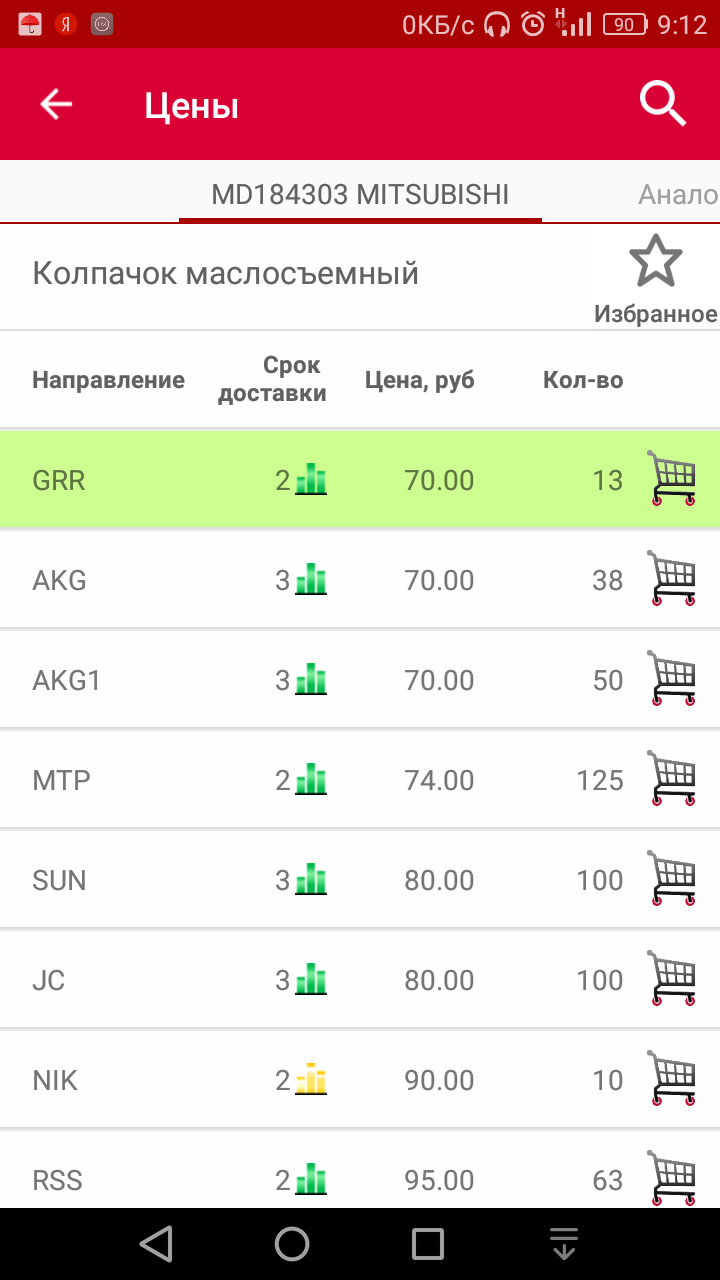
Task: Tap the back arrow in header
Action: click(x=56, y=104)
